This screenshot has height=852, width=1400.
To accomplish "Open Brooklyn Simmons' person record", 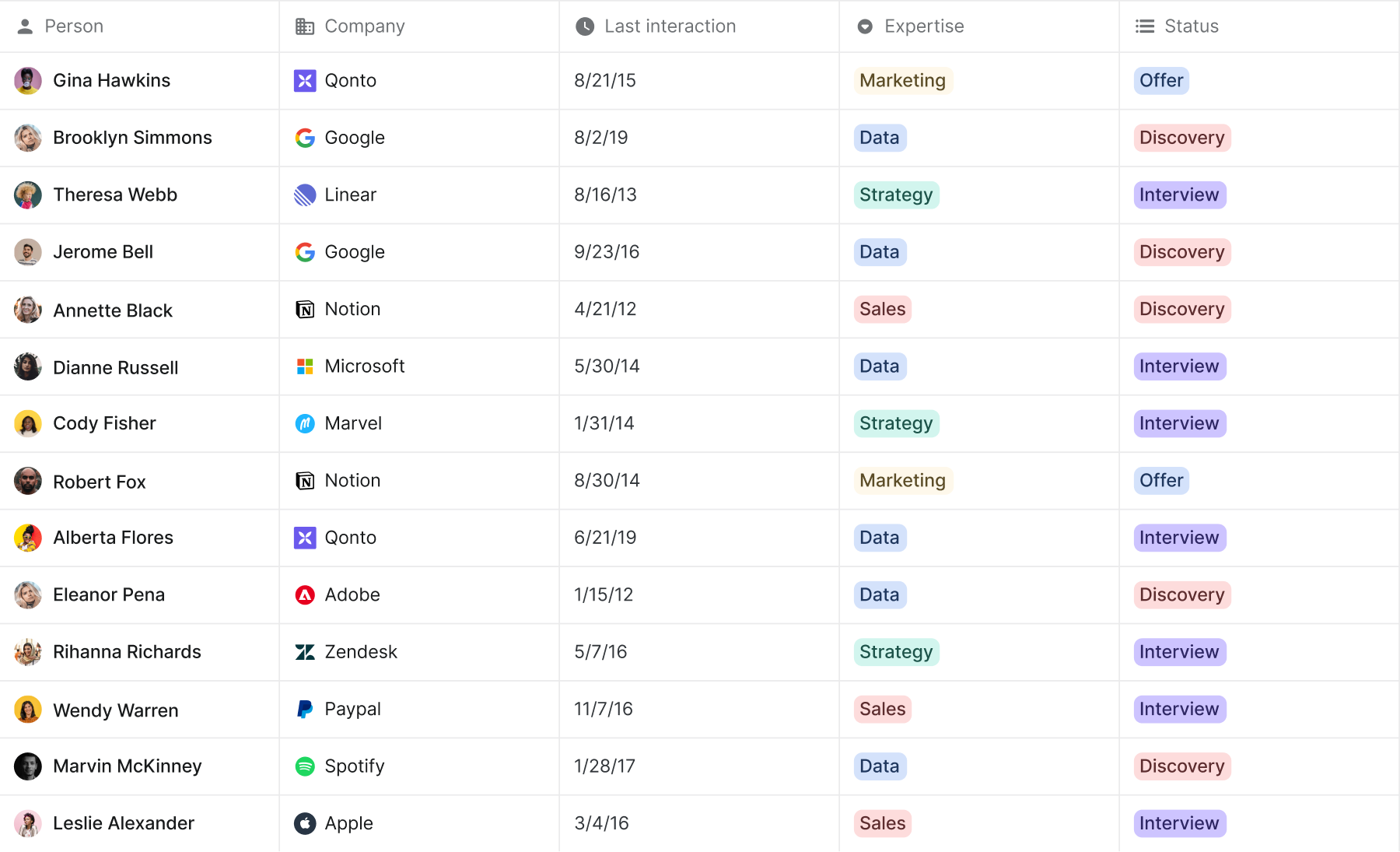I will coord(132,138).
